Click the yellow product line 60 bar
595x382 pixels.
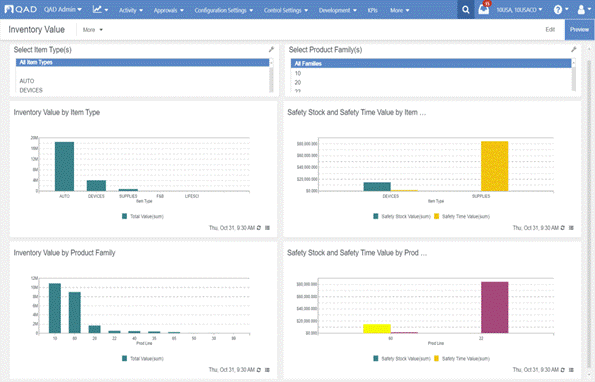click(x=377, y=329)
